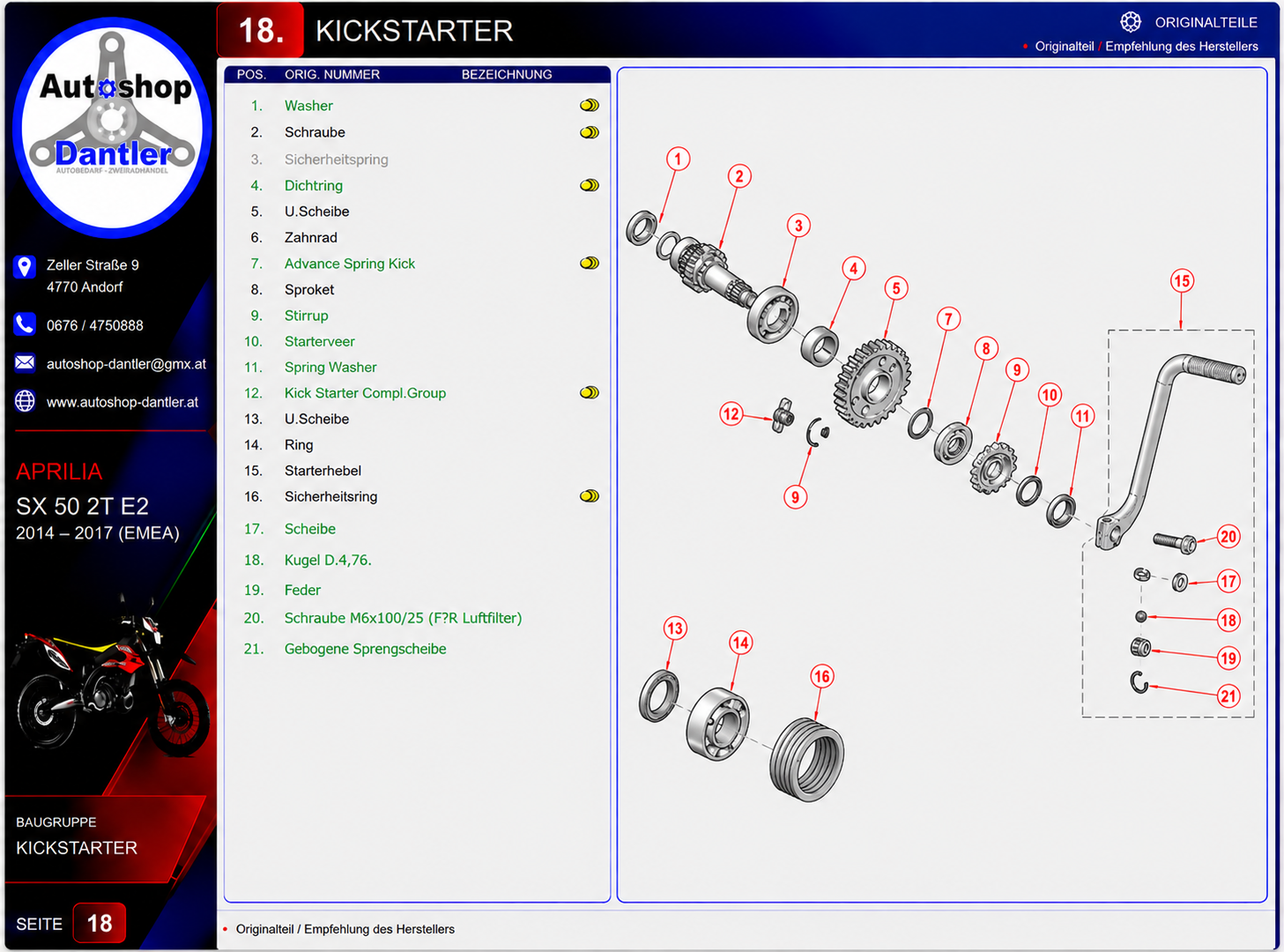Select U.Scheibe at position 13

[317, 420]
